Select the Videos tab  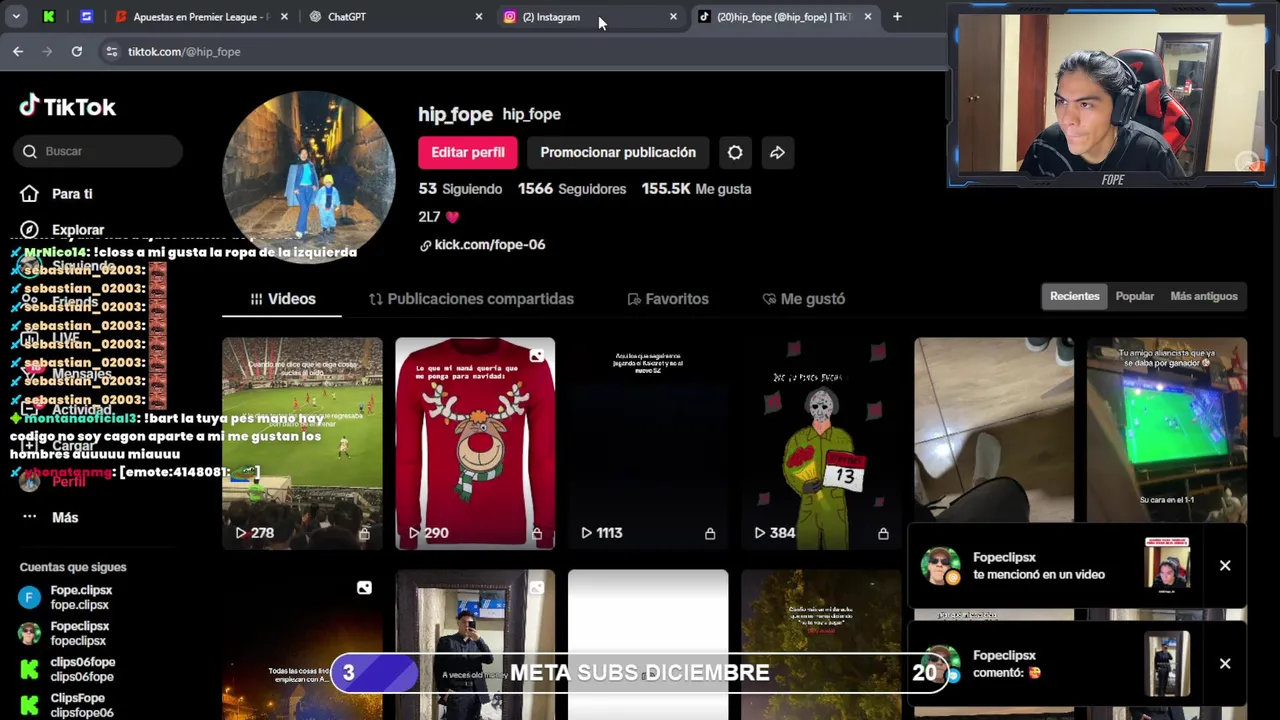[x=282, y=299]
